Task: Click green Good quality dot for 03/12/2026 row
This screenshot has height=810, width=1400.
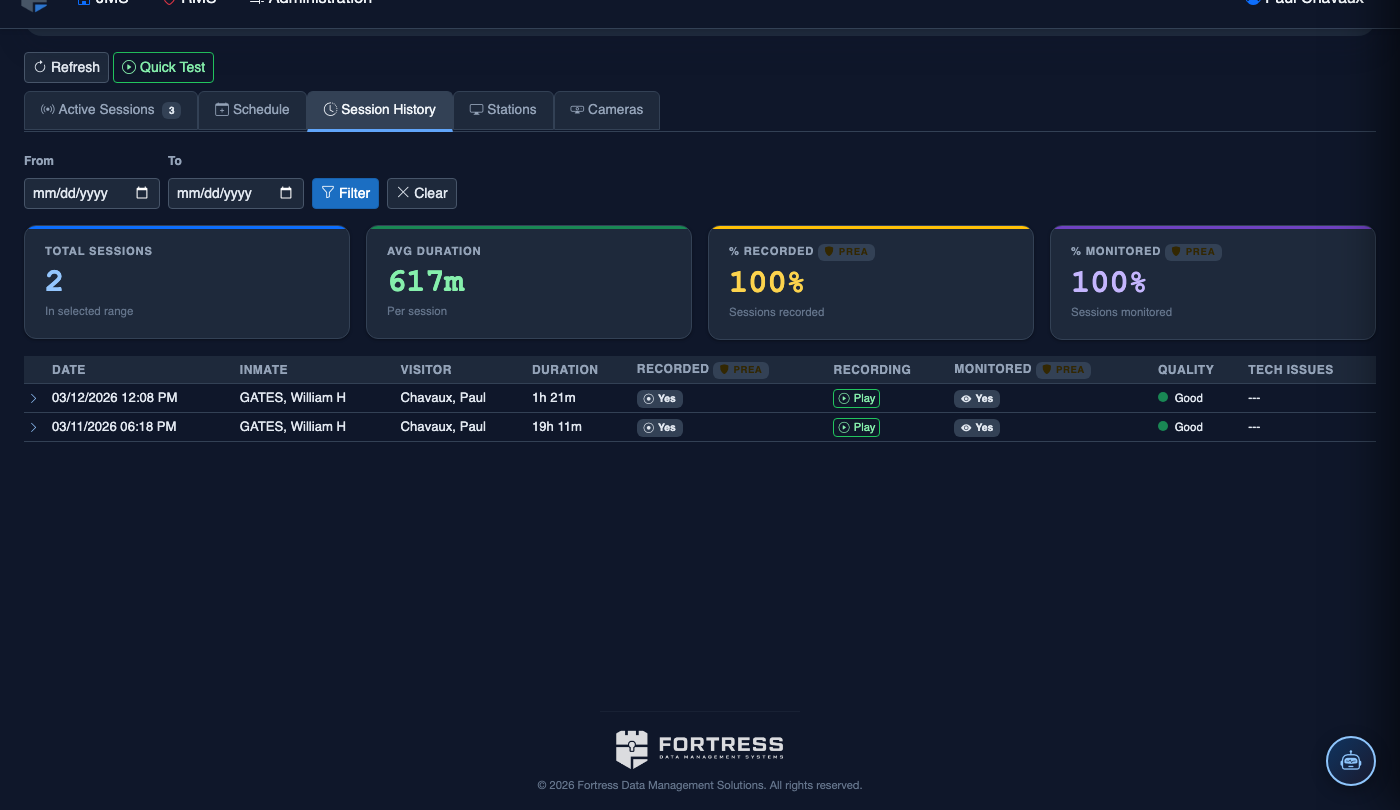Action: [1163, 397]
